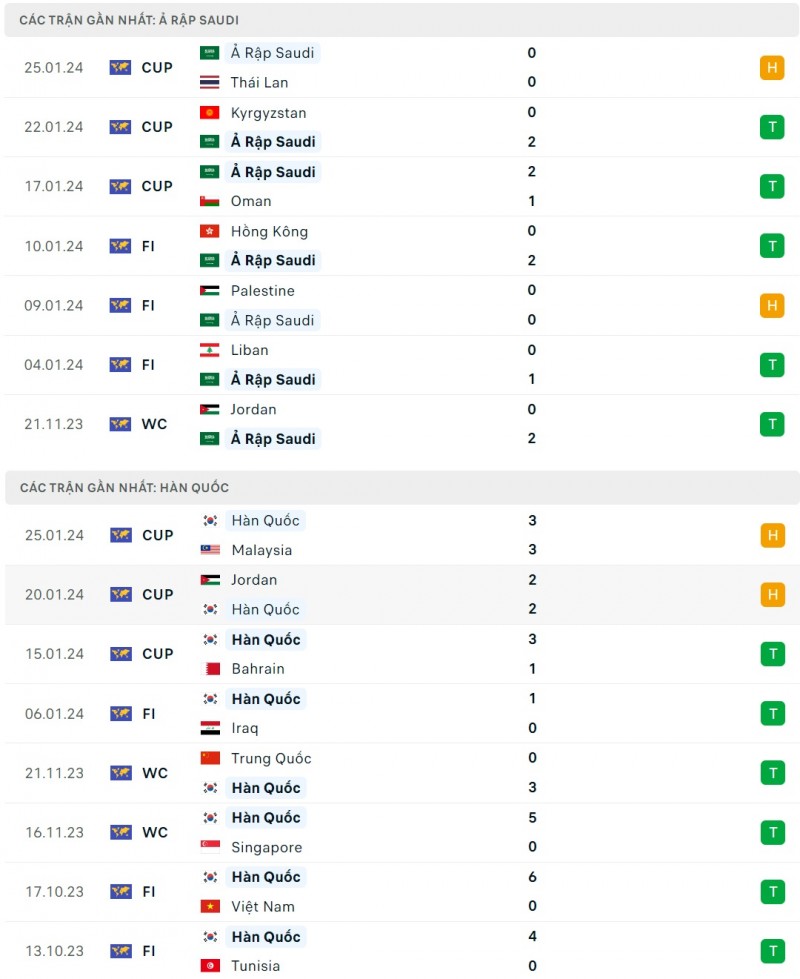Open the Iraq team link
800x979 pixels.
[x=244, y=728]
